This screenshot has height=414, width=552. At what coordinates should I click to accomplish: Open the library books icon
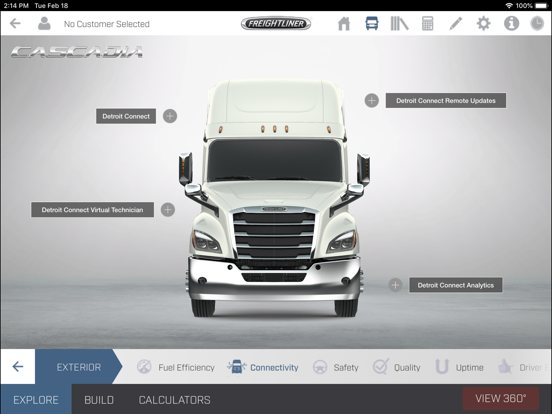(x=399, y=24)
